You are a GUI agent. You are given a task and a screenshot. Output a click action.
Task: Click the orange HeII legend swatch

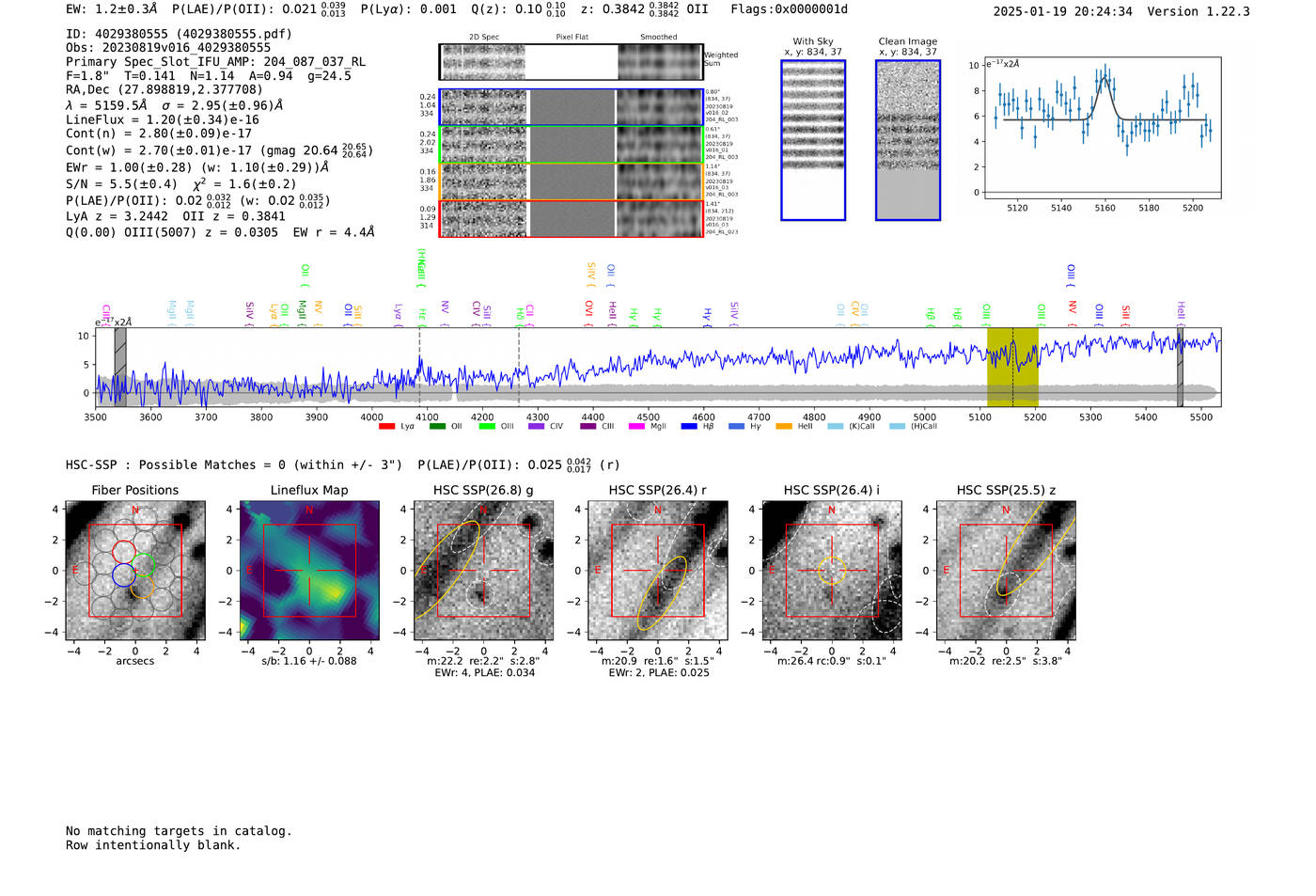[x=784, y=427]
